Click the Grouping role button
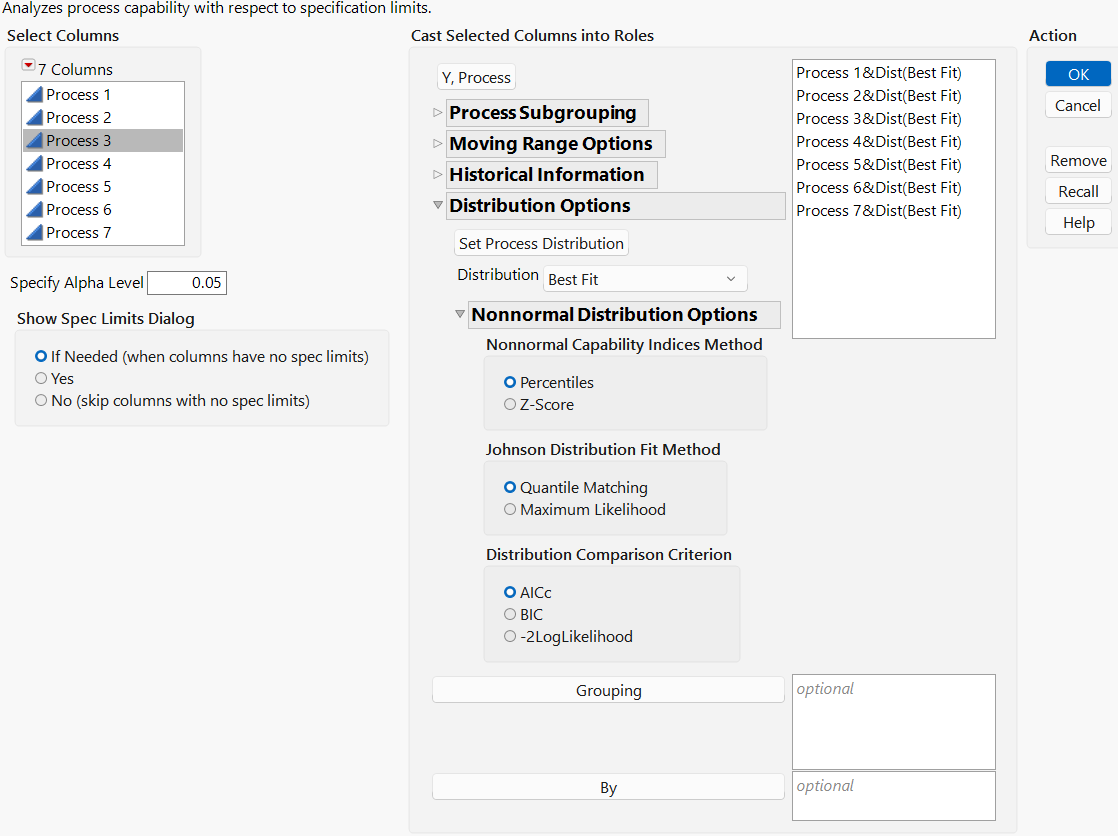The image size is (1118, 836). 608,689
